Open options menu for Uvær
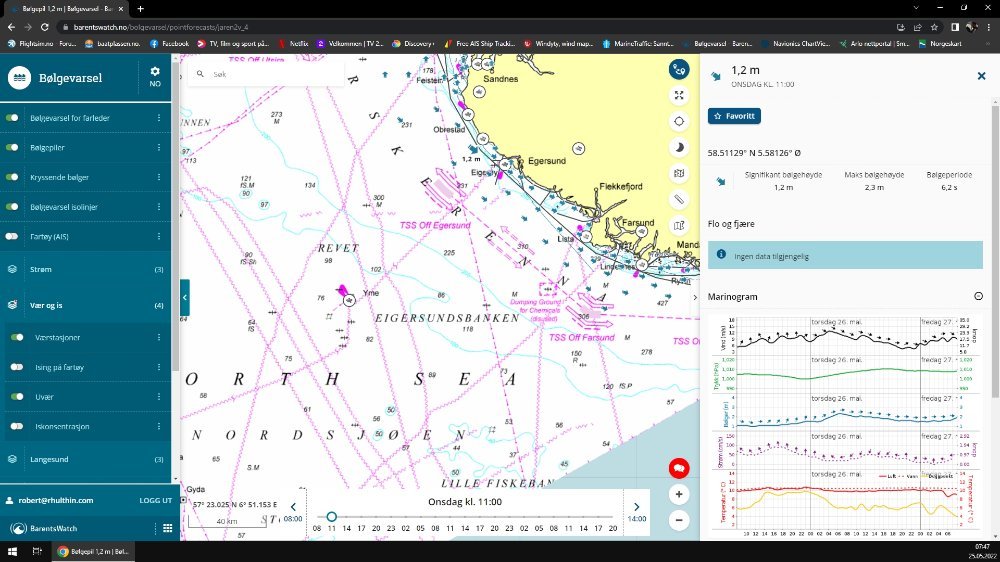1000x562 pixels. point(159,397)
